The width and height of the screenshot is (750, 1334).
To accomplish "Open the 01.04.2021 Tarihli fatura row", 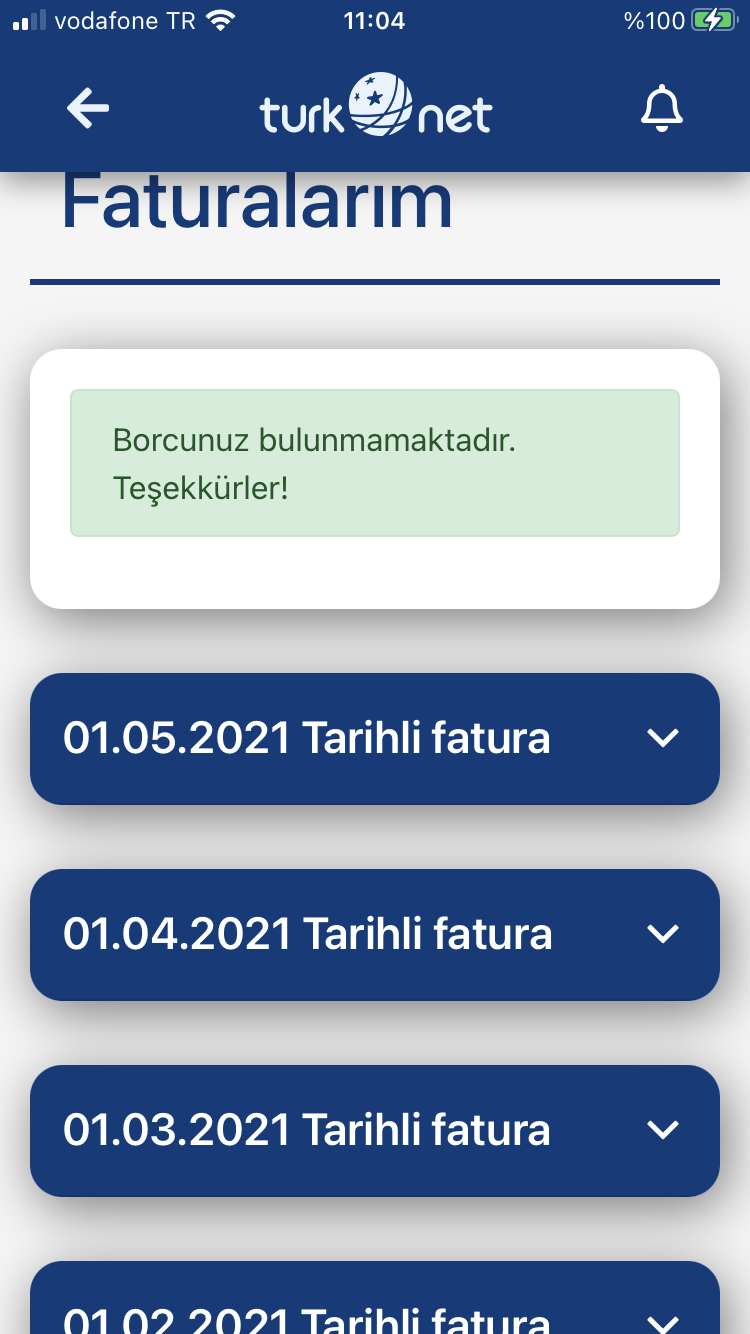I will click(x=375, y=935).
